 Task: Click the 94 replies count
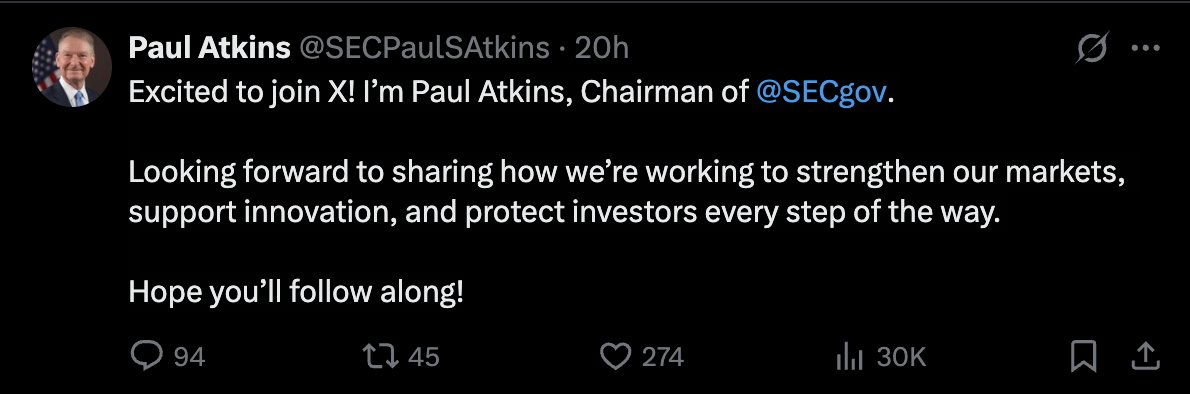(190, 357)
